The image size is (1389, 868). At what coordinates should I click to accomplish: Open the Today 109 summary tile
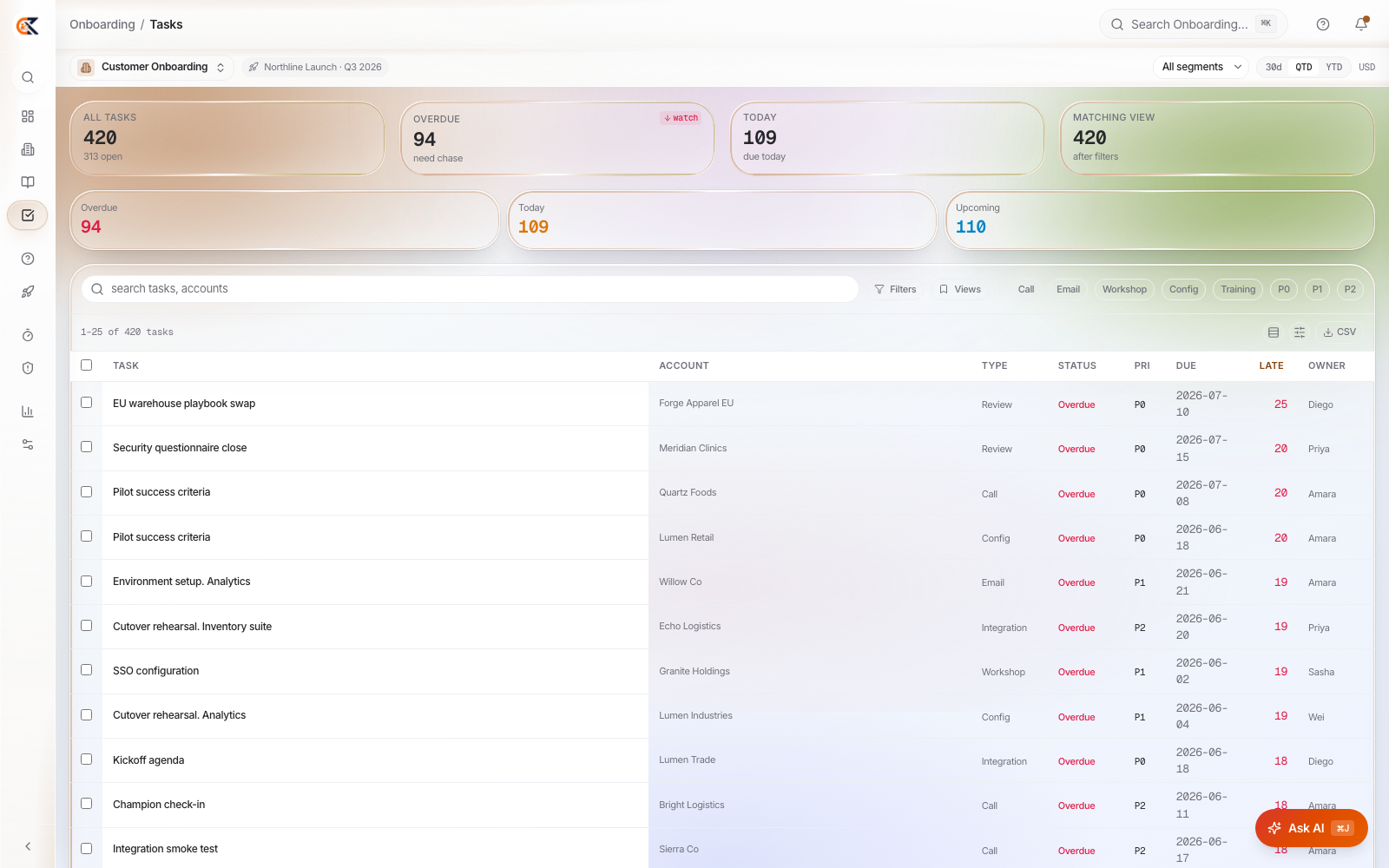click(722, 220)
